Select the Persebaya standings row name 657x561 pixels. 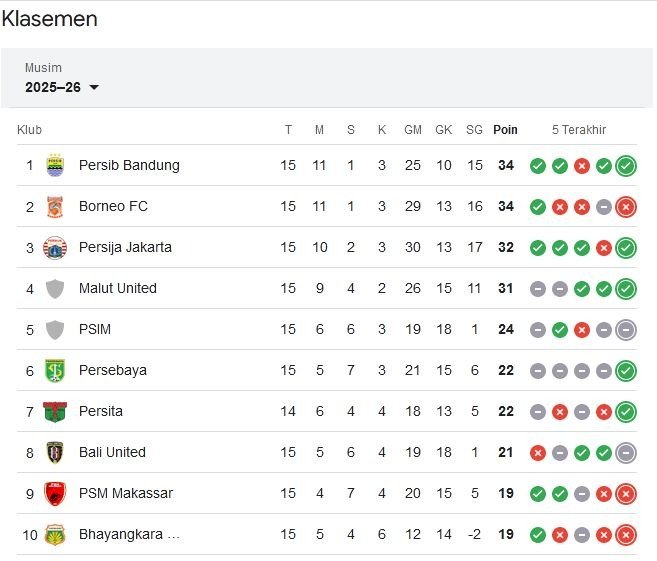(x=113, y=371)
